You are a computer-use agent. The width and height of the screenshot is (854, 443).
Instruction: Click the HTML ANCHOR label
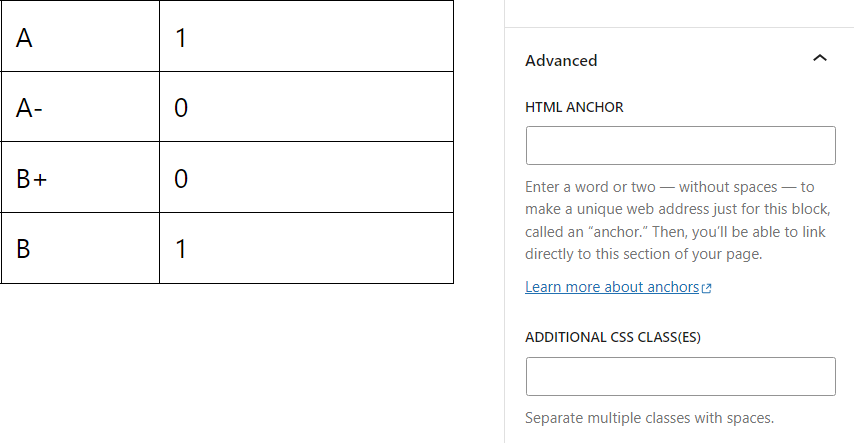[x=574, y=107]
